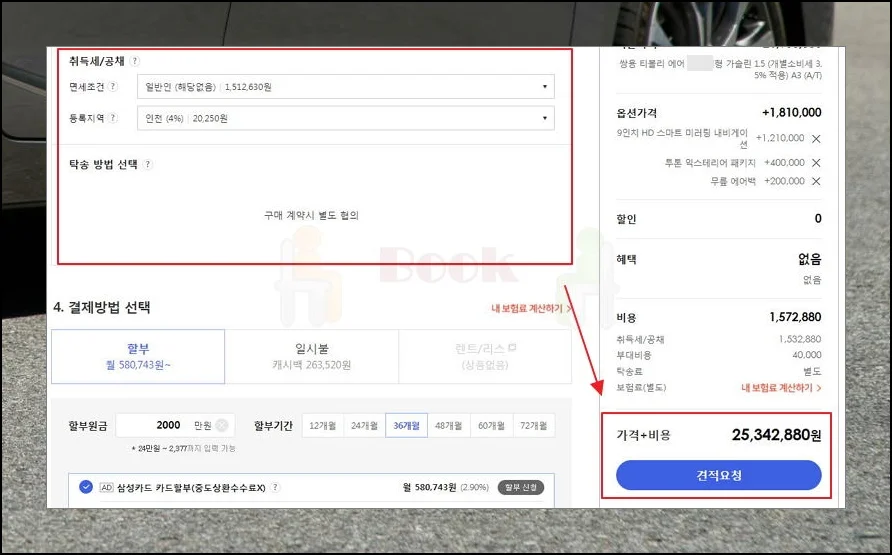
Task: Select 일시불 payment tab
Action: click(x=312, y=357)
